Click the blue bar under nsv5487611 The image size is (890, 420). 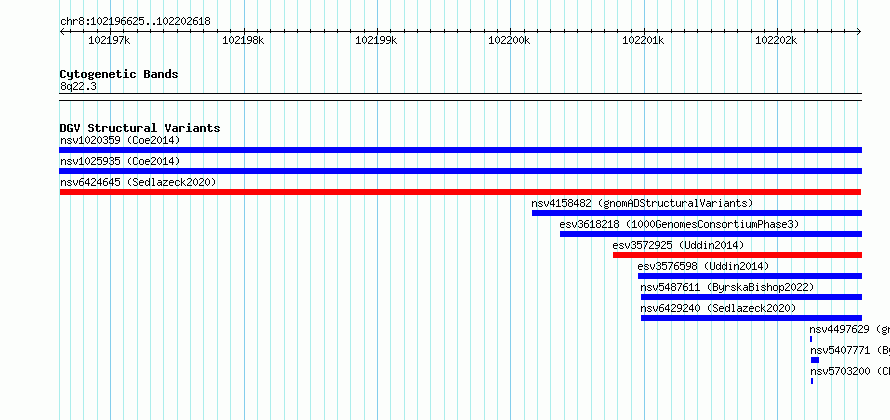point(752,297)
